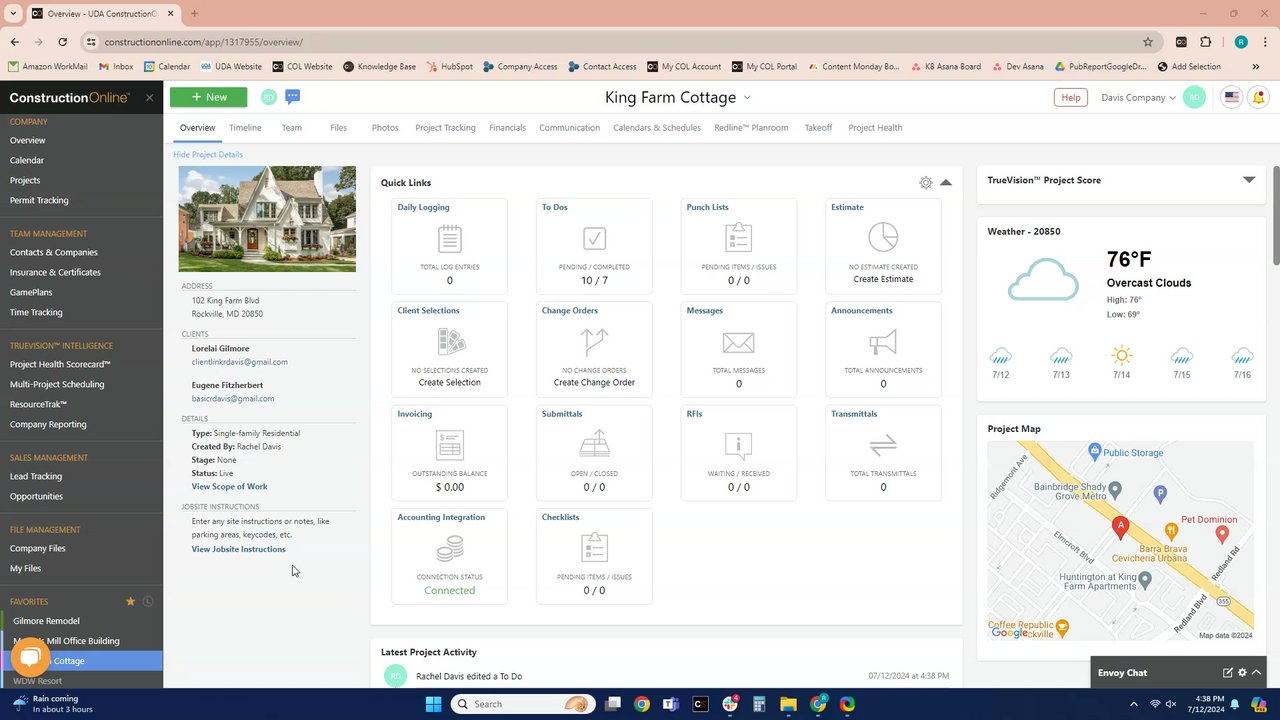Open the Estimate pie chart icon
Viewport: 1280px width, 720px height.
click(x=883, y=237)
